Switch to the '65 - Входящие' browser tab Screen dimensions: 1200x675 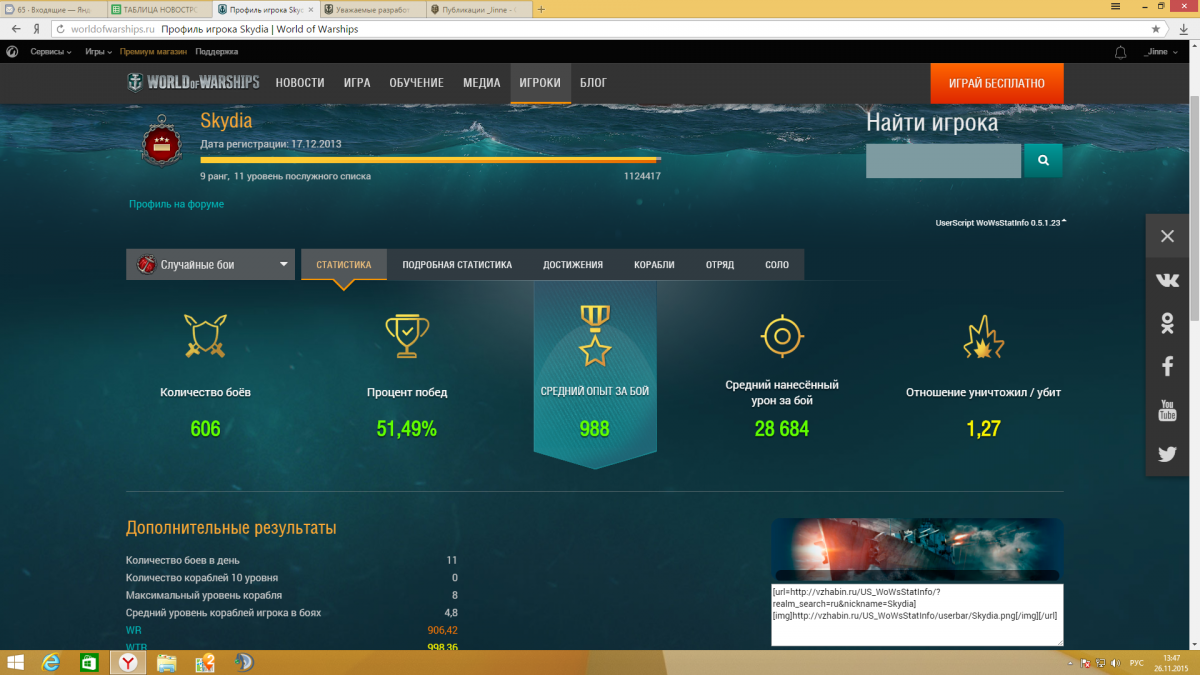coord(52,9)
